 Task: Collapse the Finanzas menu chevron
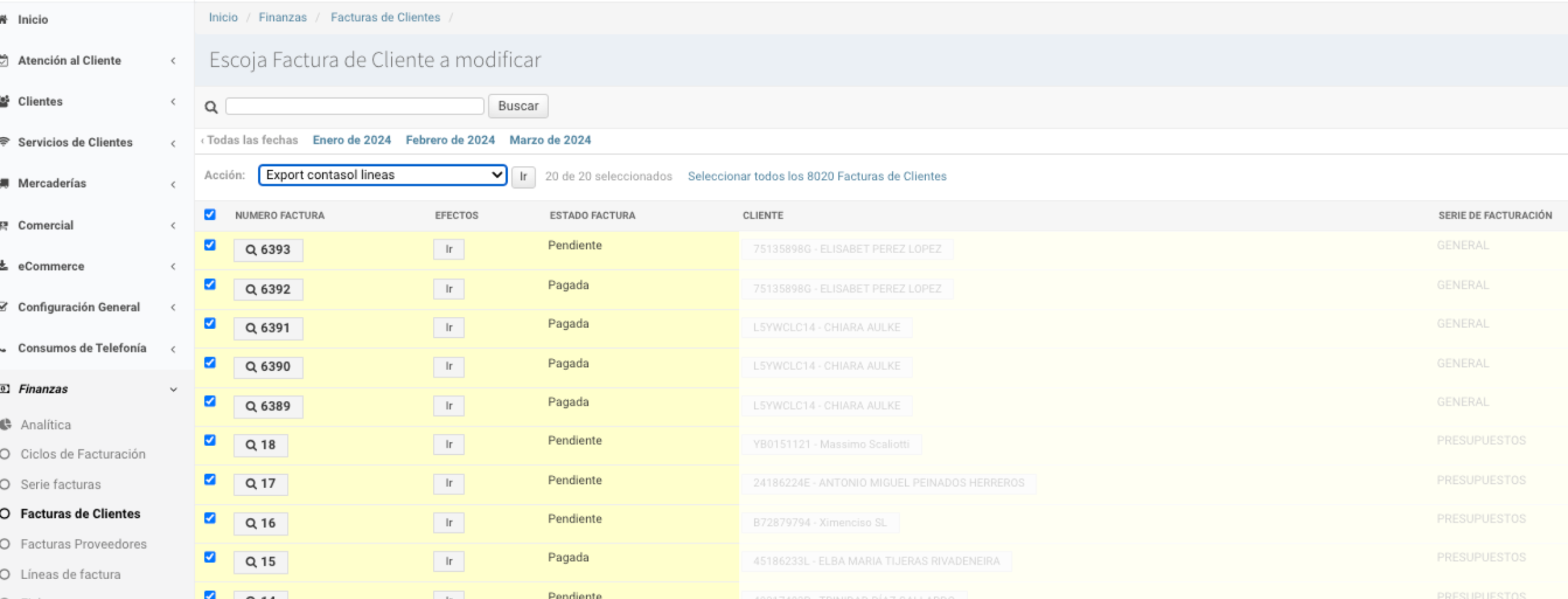(x=174, y=389)
